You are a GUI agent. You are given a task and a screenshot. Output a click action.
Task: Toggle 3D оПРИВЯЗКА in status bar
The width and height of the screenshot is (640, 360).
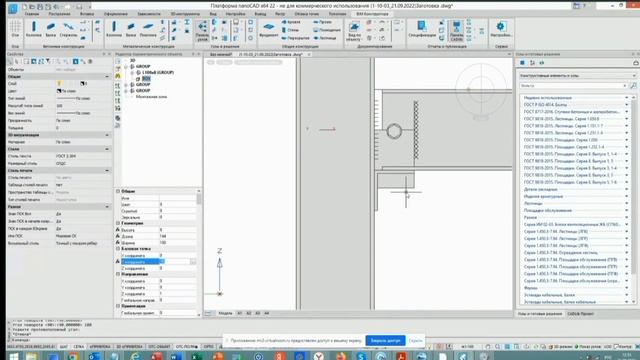129,347
